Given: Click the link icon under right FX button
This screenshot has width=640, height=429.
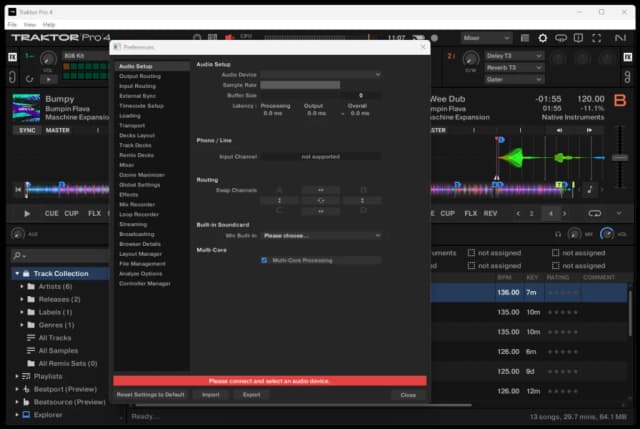Looking at the screenshot, I should click(x=627, y=77).
